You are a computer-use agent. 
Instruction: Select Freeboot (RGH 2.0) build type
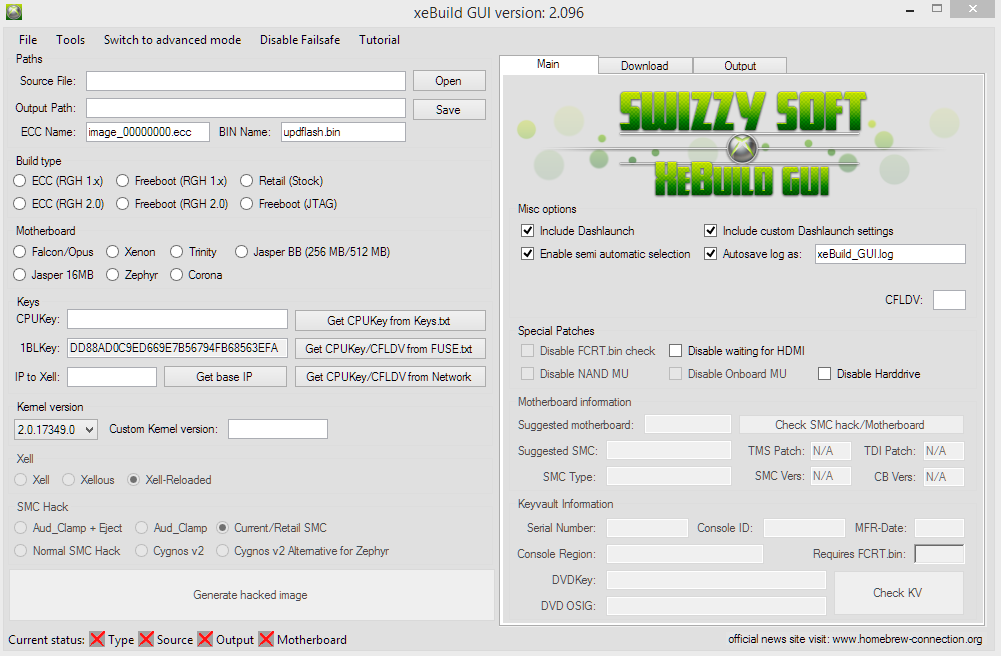coord(123,204)
